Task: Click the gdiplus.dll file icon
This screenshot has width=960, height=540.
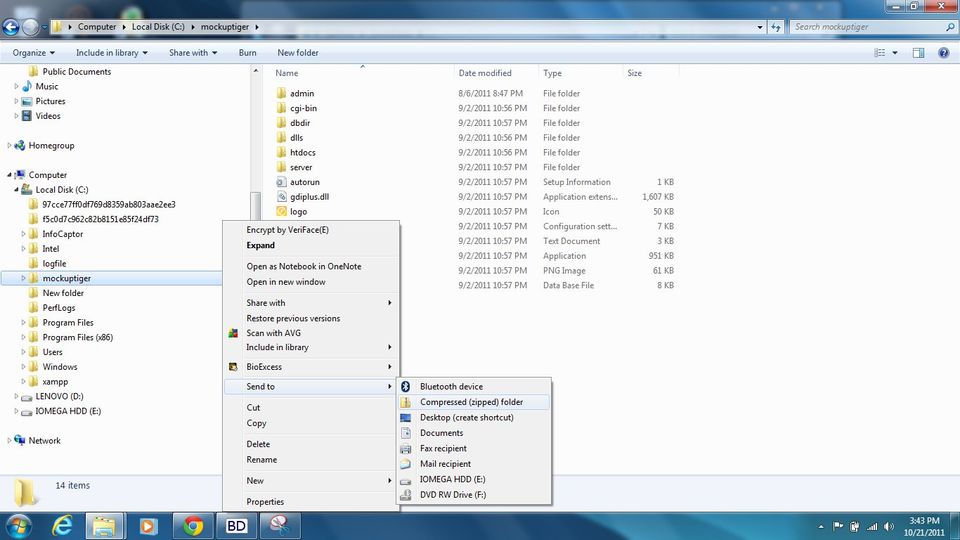Action: click(x=281, y=197)
